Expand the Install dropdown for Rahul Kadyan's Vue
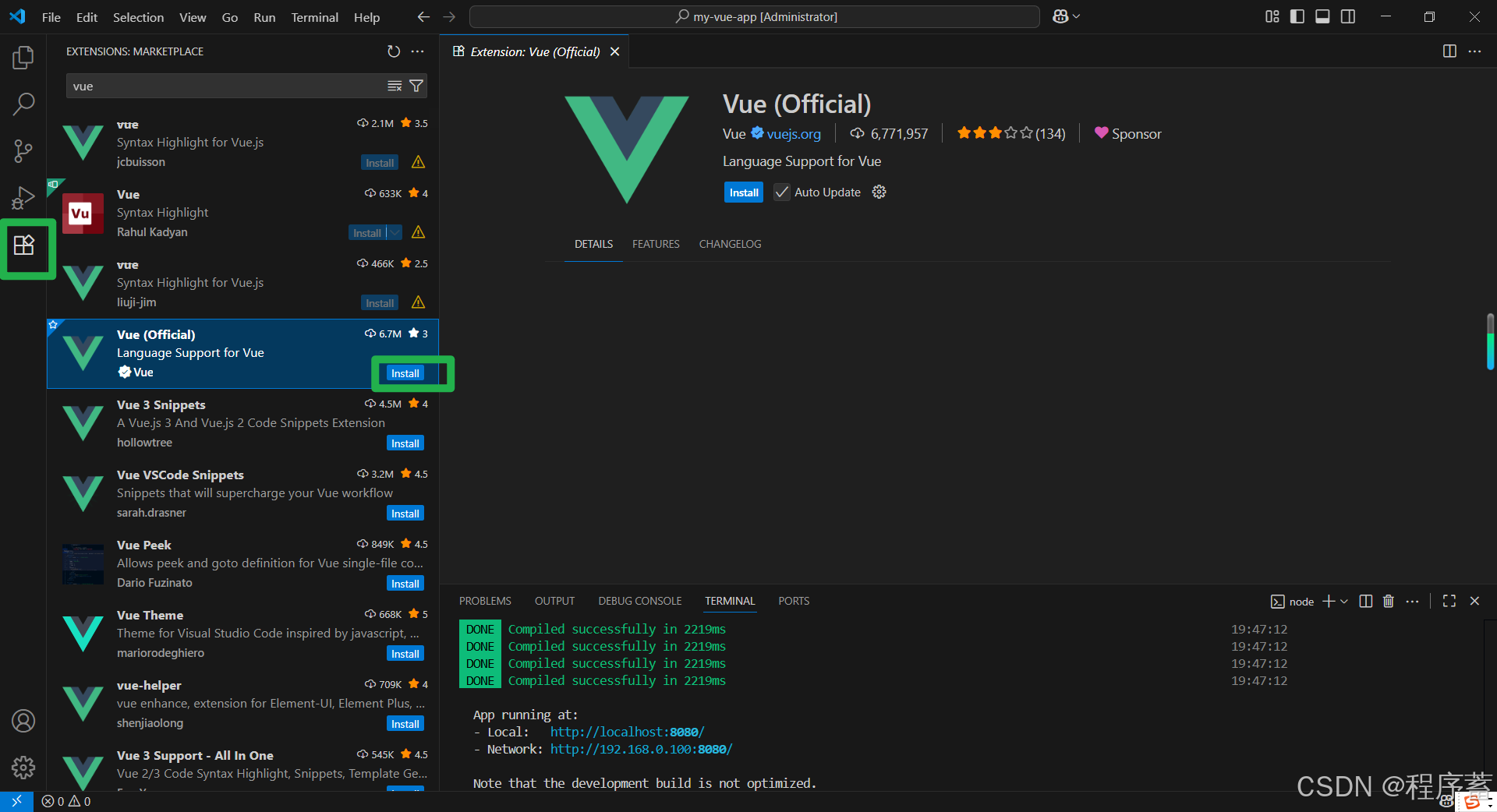 [x=395, y=232]
